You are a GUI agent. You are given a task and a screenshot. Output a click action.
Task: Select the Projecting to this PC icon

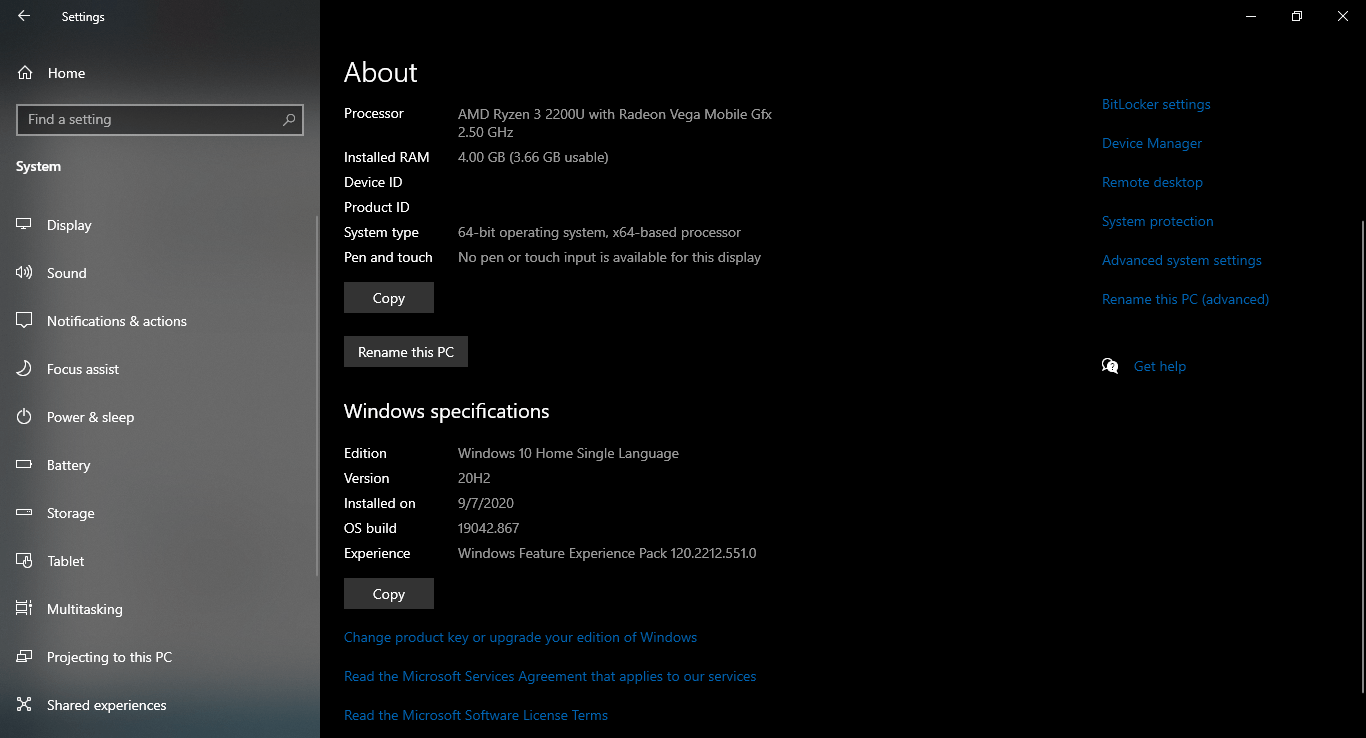point(24,657)
